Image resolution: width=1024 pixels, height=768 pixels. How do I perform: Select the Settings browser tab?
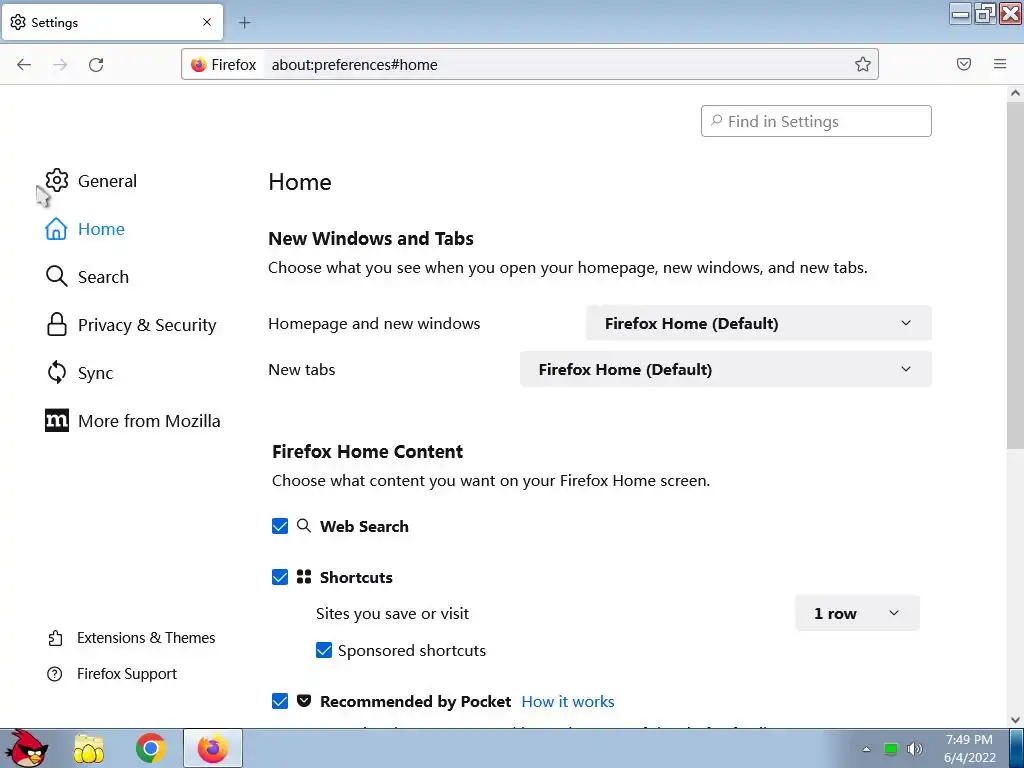(x=112, y=22)
